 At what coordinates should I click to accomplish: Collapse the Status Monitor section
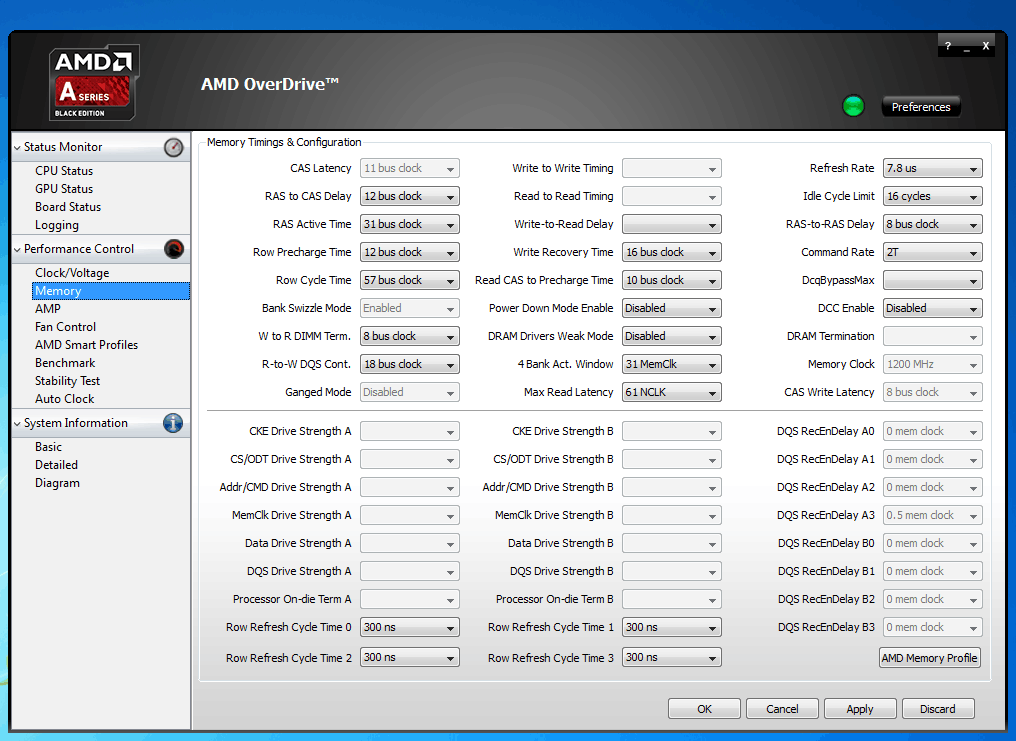pos(17,148)
